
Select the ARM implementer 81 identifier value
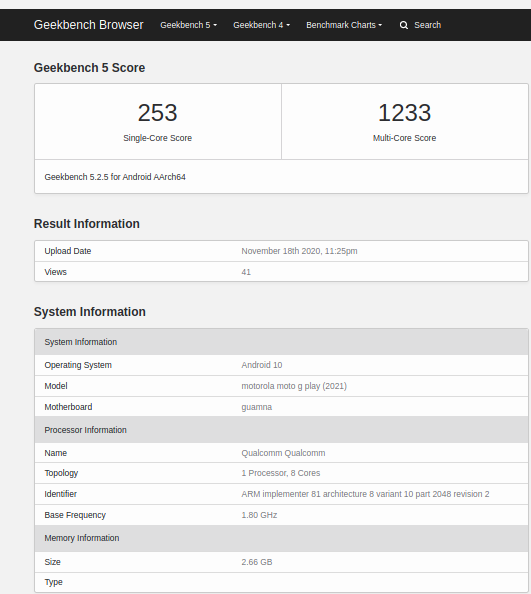[365, 494]
